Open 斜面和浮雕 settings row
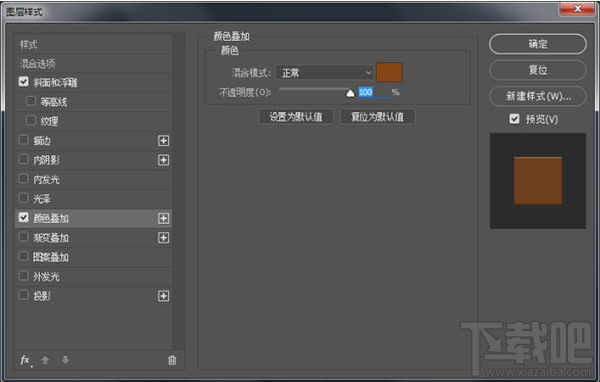The width and height of the screenshot is (600, 382). 93,82
